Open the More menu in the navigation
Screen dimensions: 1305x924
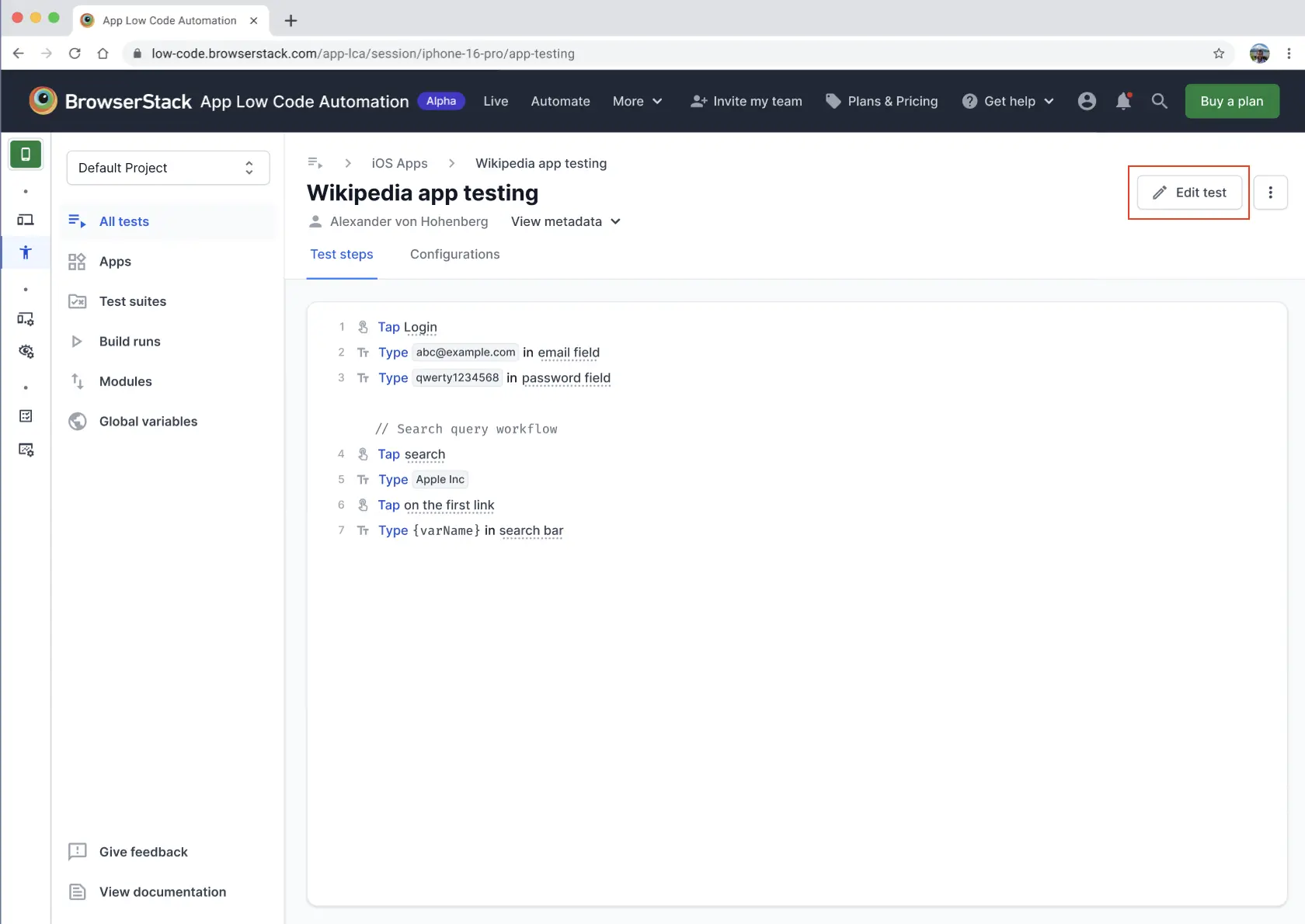[637, 101]
